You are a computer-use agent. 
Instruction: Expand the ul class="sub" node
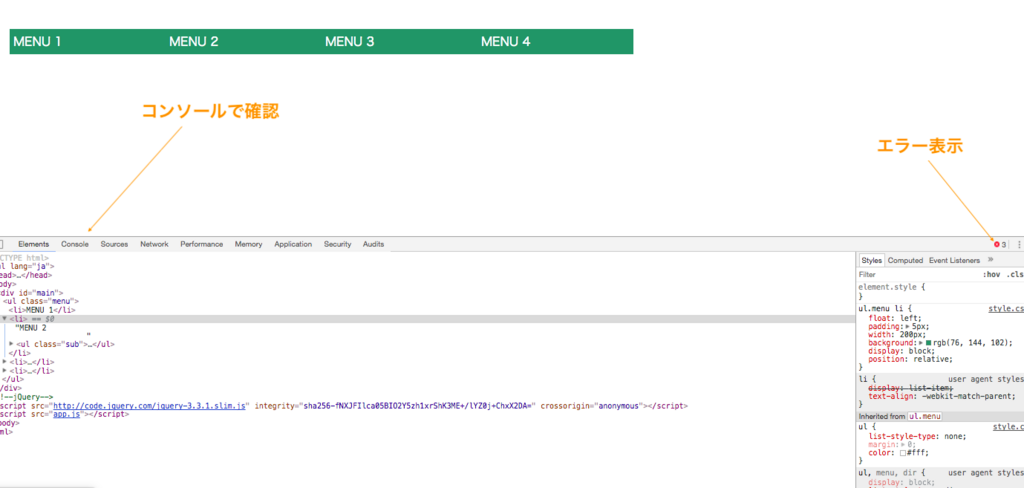tap(11, 343)
